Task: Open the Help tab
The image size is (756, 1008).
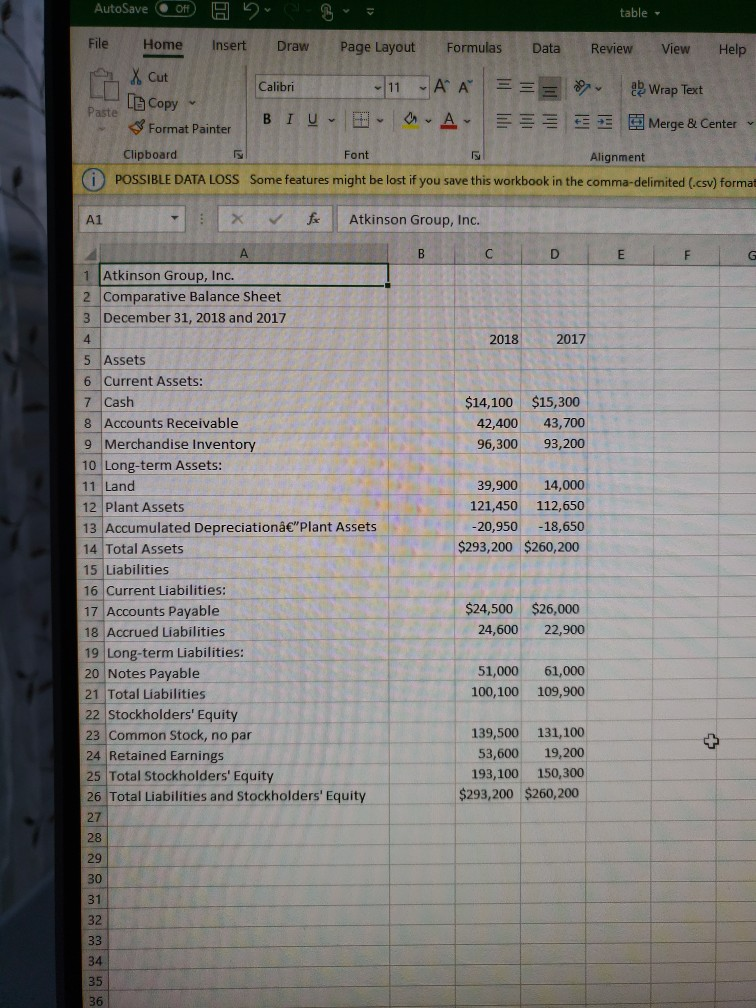Action: (x=732, y=50)
